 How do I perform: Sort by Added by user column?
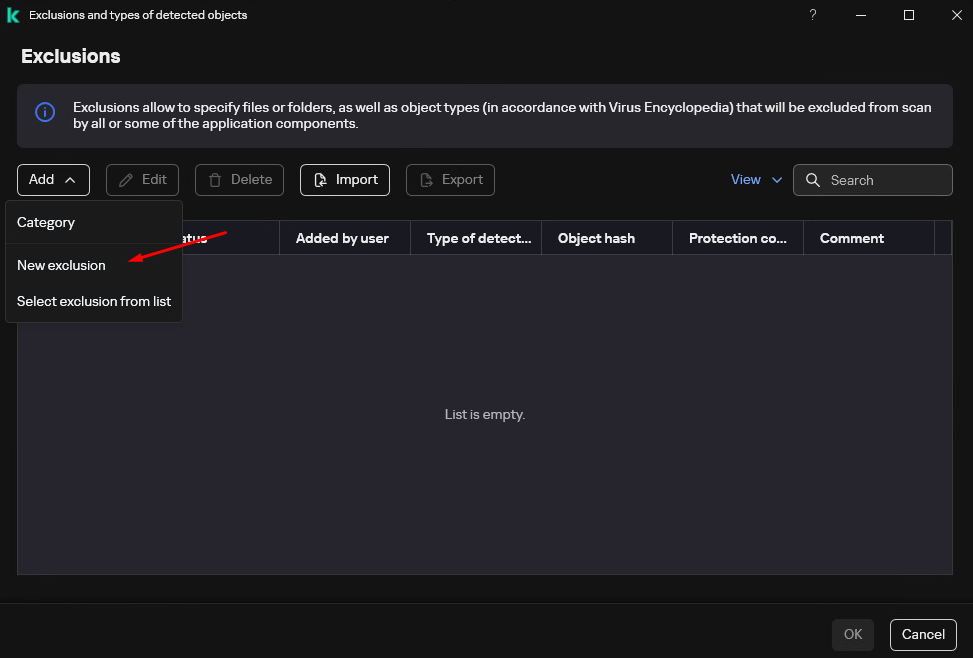point(344,238)
